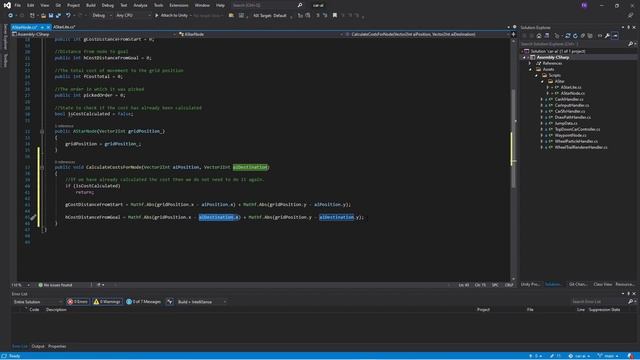Open the Debug menu
Image resolution: width=640 pixels, height=360 pixels.
pyautogui.click(x=108, y=5)
